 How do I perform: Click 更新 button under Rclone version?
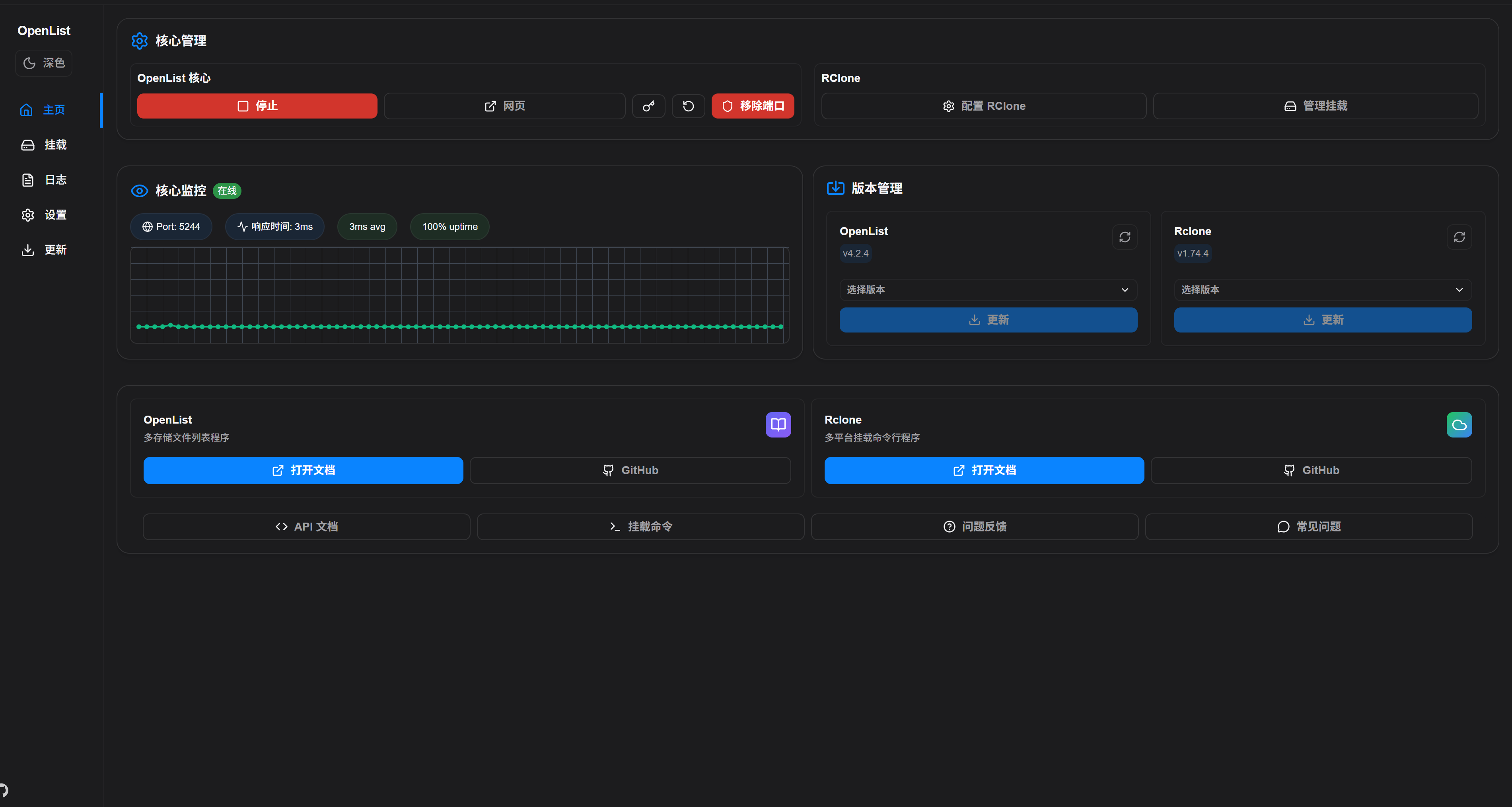(1323, 320)
